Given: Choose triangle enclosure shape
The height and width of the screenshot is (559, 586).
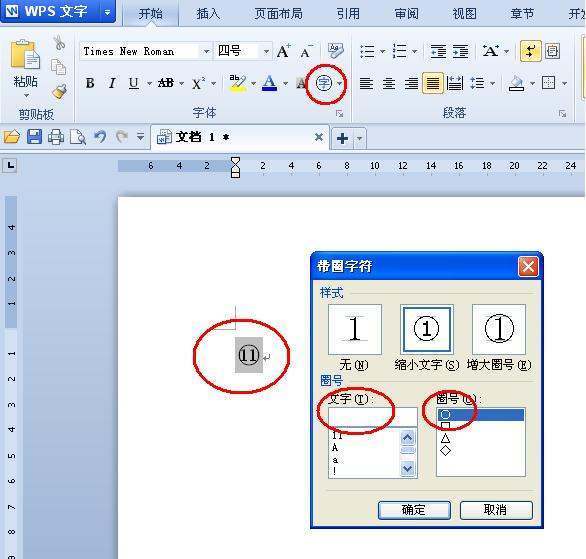Looking at the screenshot, I should (445, 438).
